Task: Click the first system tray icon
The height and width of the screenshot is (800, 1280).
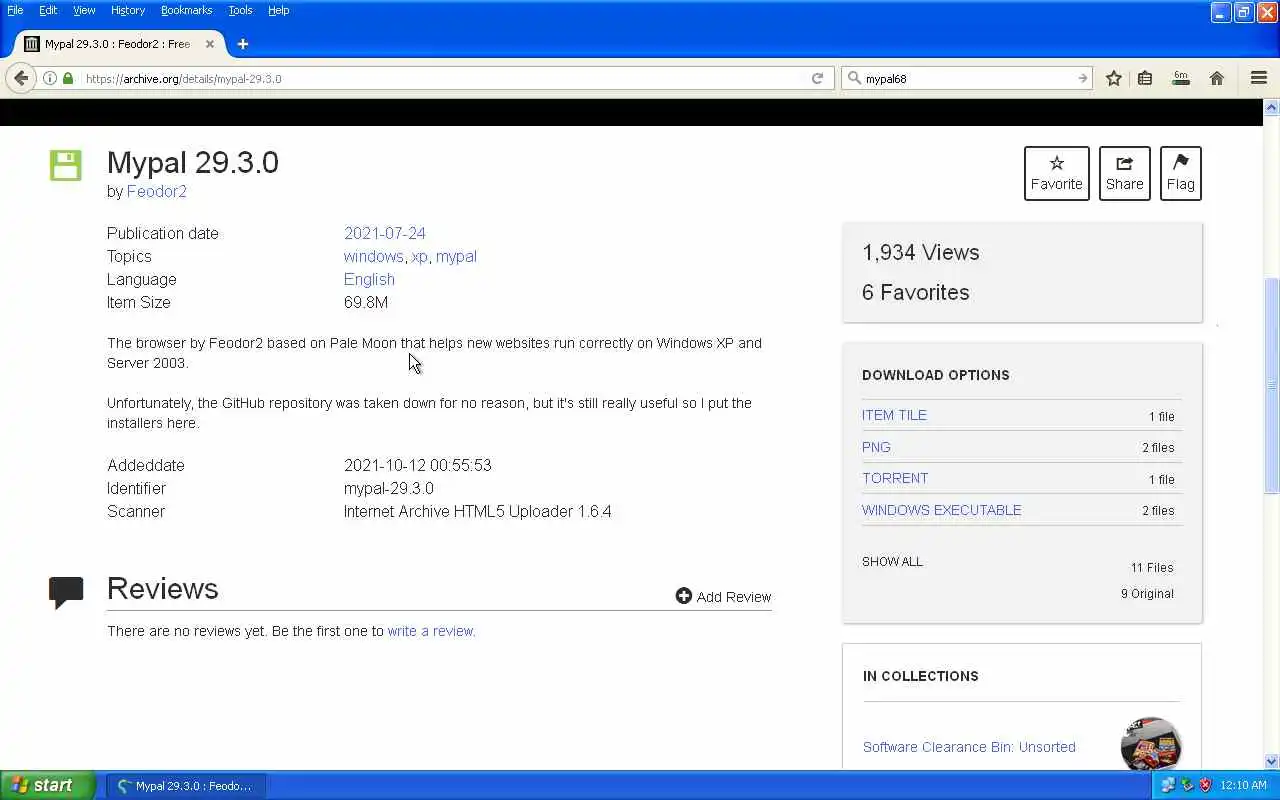Action: (1168, 786)
